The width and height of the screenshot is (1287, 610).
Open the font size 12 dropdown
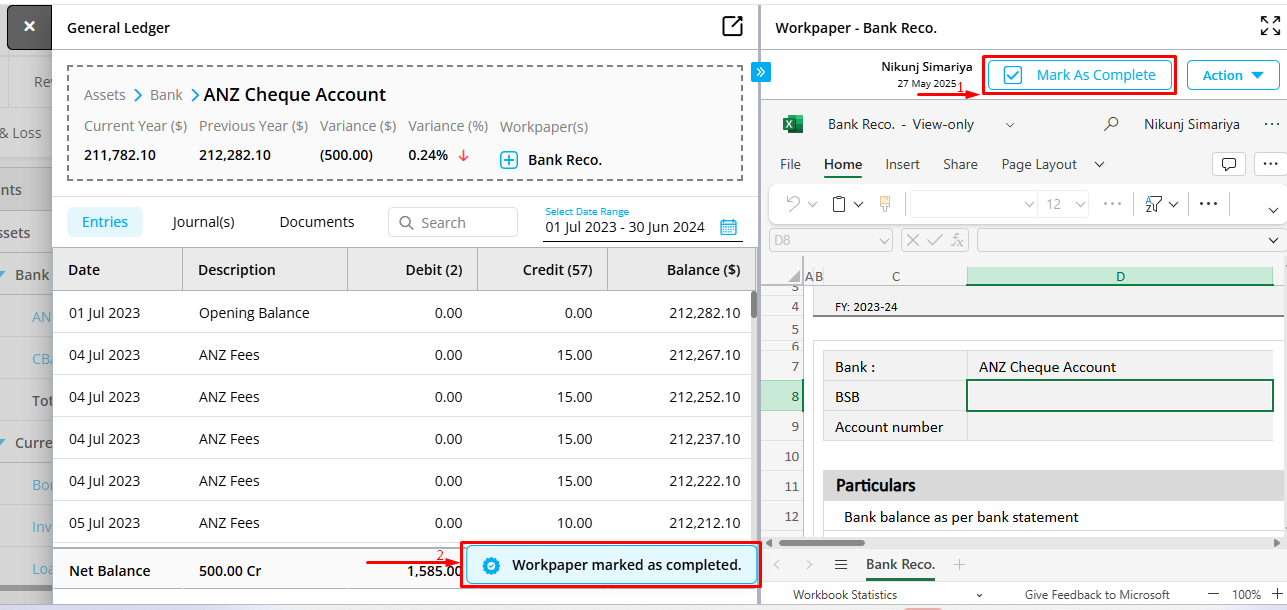point(1064,204)
